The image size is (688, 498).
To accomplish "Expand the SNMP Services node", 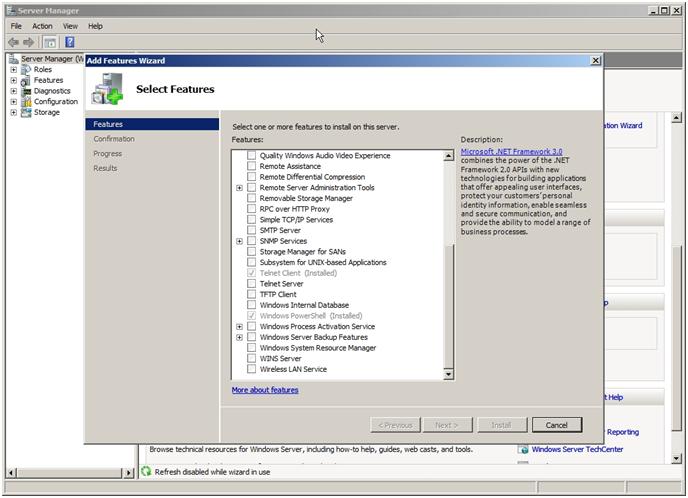I will (x=240, y=241).
